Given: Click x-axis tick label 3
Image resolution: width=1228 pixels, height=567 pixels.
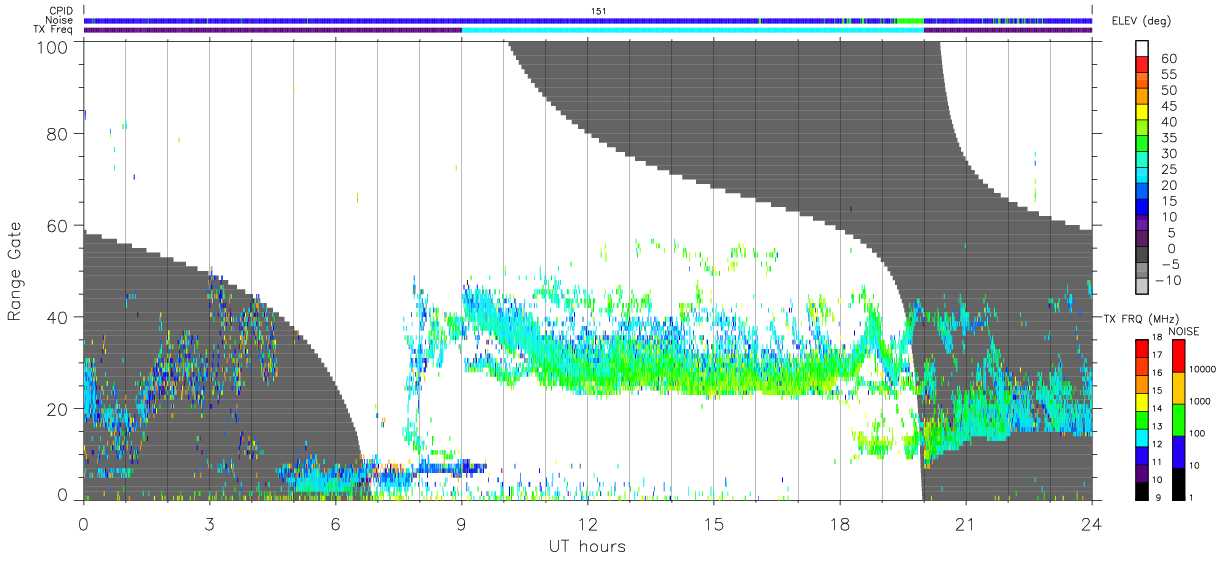Looking at the screenshot, I should click(x=209, y=523).
